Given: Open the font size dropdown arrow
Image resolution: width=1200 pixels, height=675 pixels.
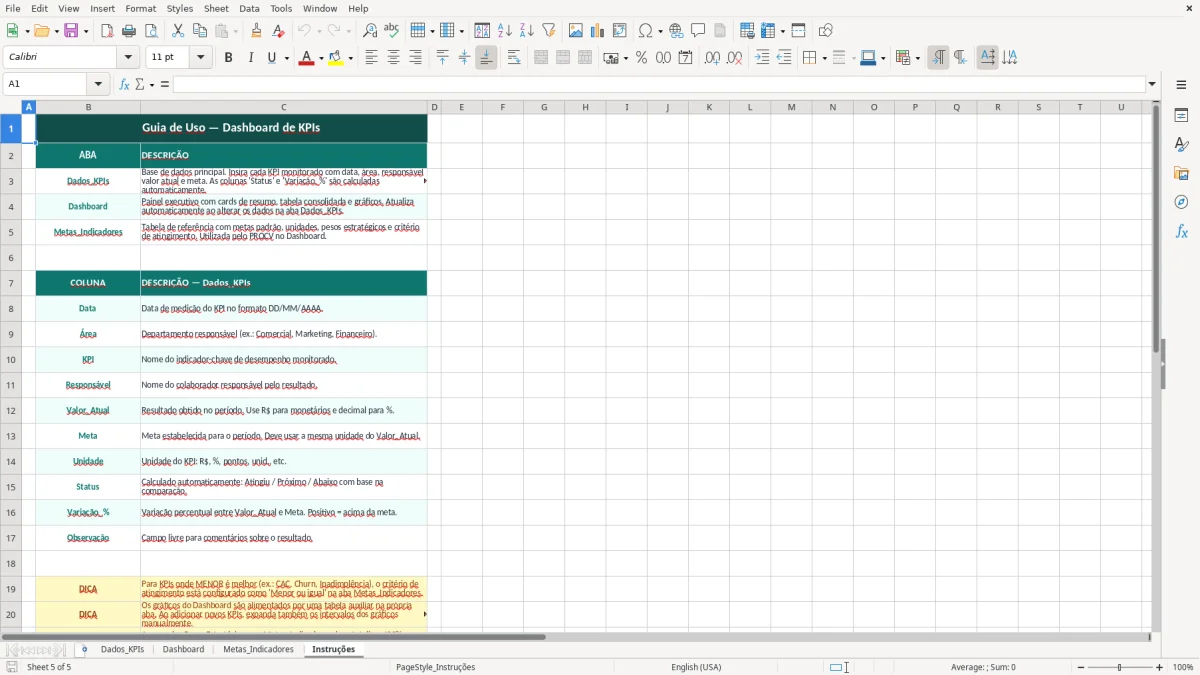Looking at the screenshot, I should [200, 58].
